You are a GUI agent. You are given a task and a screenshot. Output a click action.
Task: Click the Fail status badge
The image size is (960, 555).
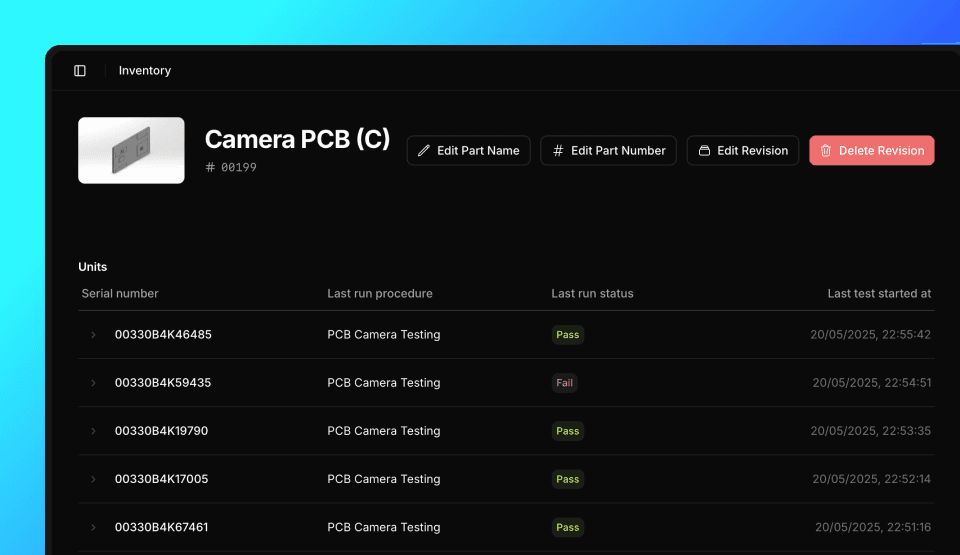tap(565, 383)
